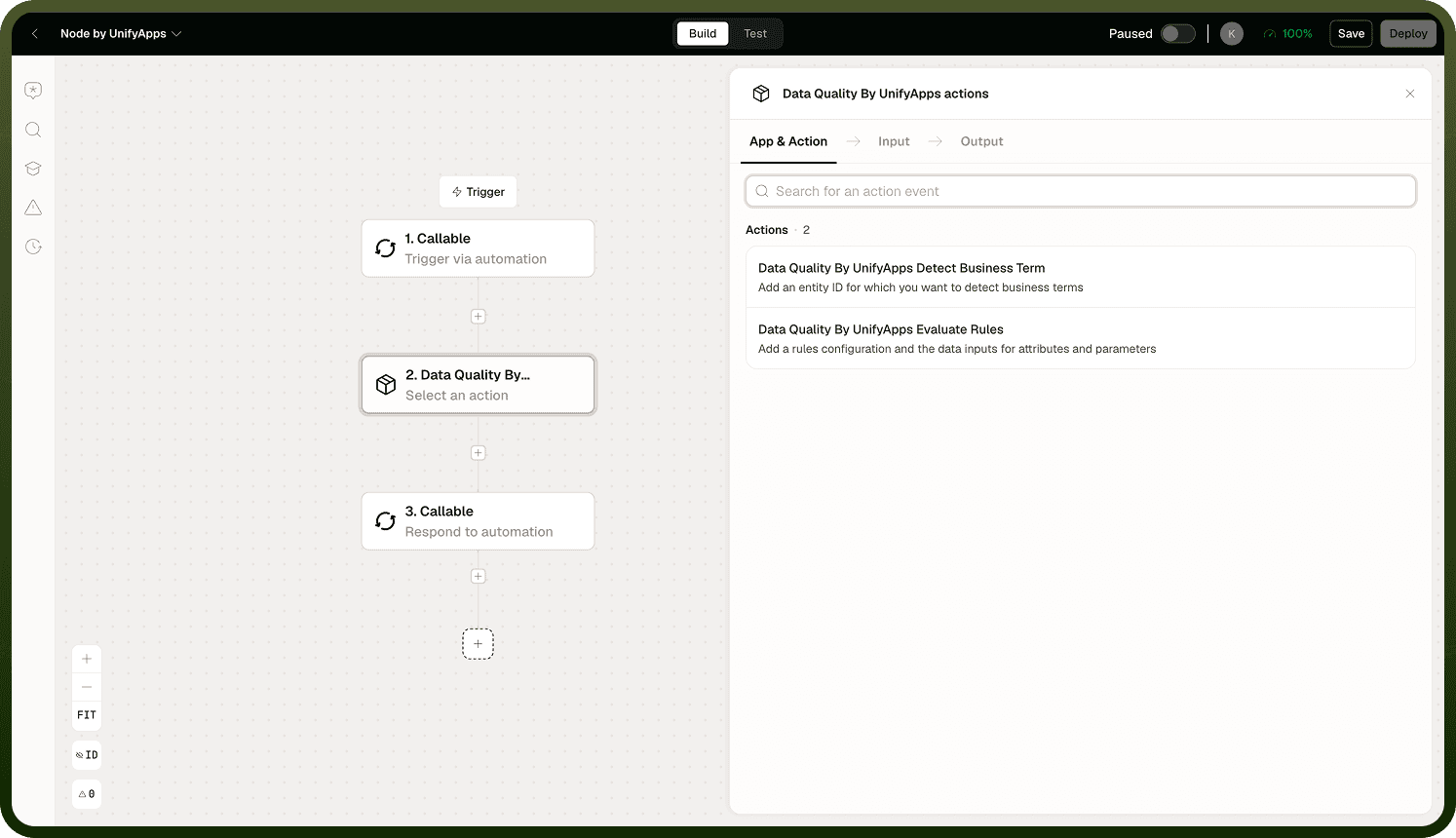
Task: Zoom in on the canvas
Action: tap(87, 659)
